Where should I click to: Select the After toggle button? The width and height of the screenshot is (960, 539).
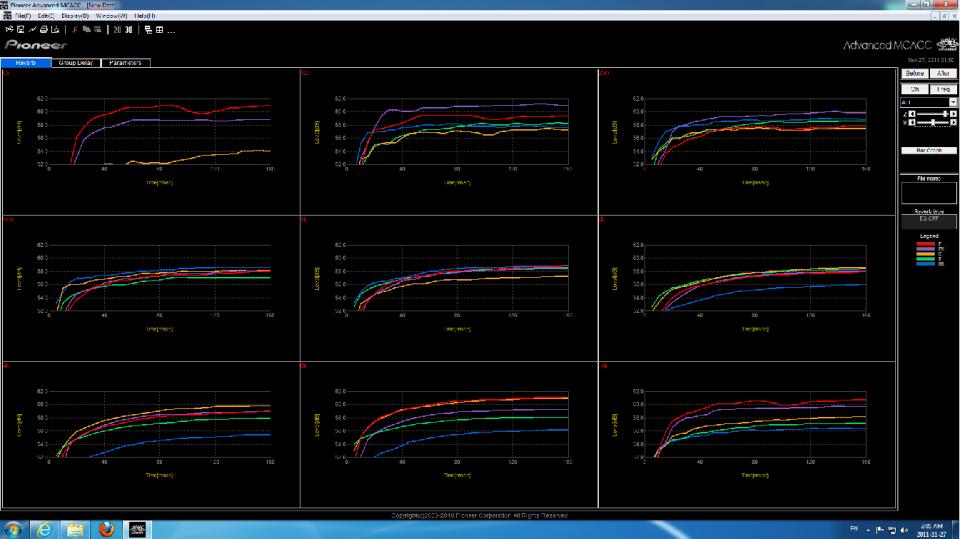tap(943, 74)
